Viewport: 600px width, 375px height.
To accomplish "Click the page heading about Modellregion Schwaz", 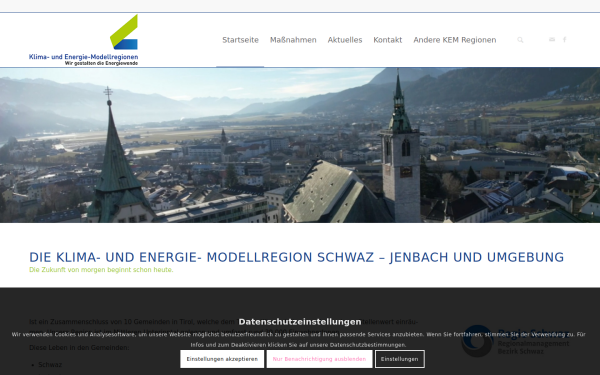I will (x=297, y=257).
